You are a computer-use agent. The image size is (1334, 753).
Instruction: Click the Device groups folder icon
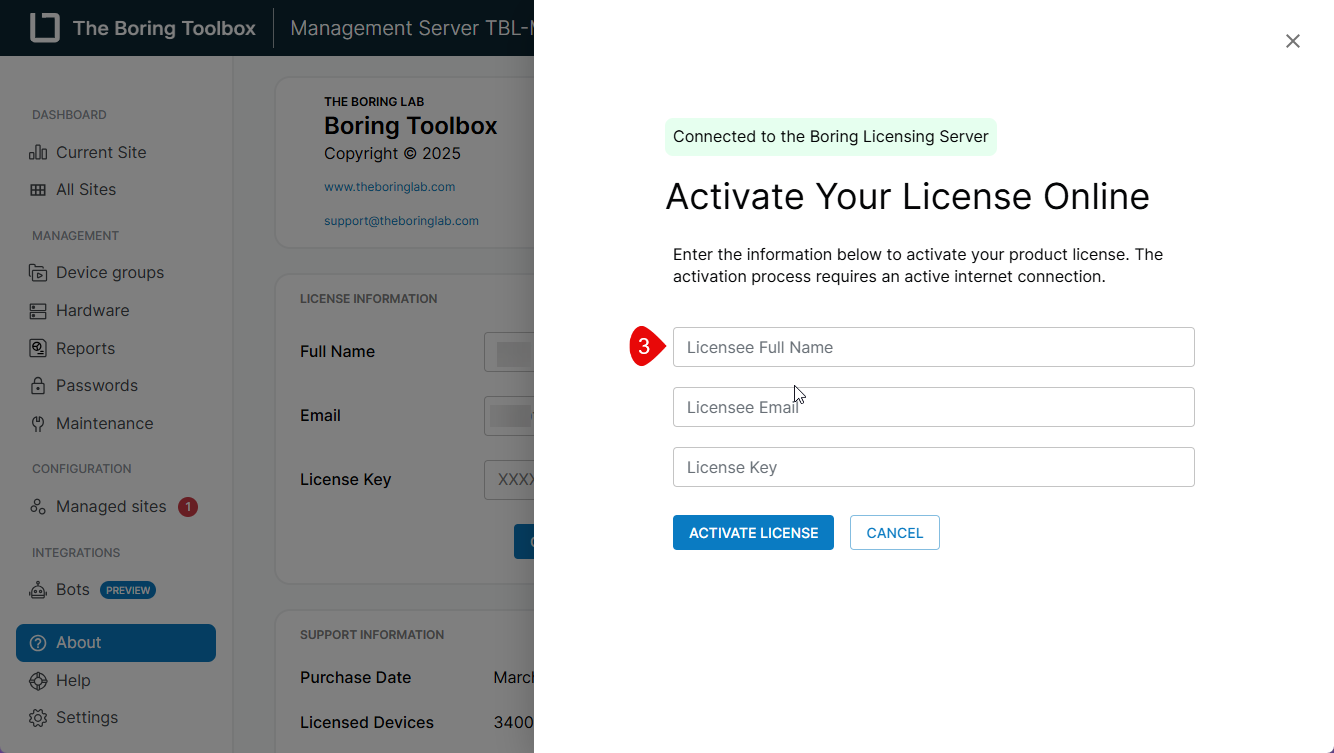tap(37, 272)
